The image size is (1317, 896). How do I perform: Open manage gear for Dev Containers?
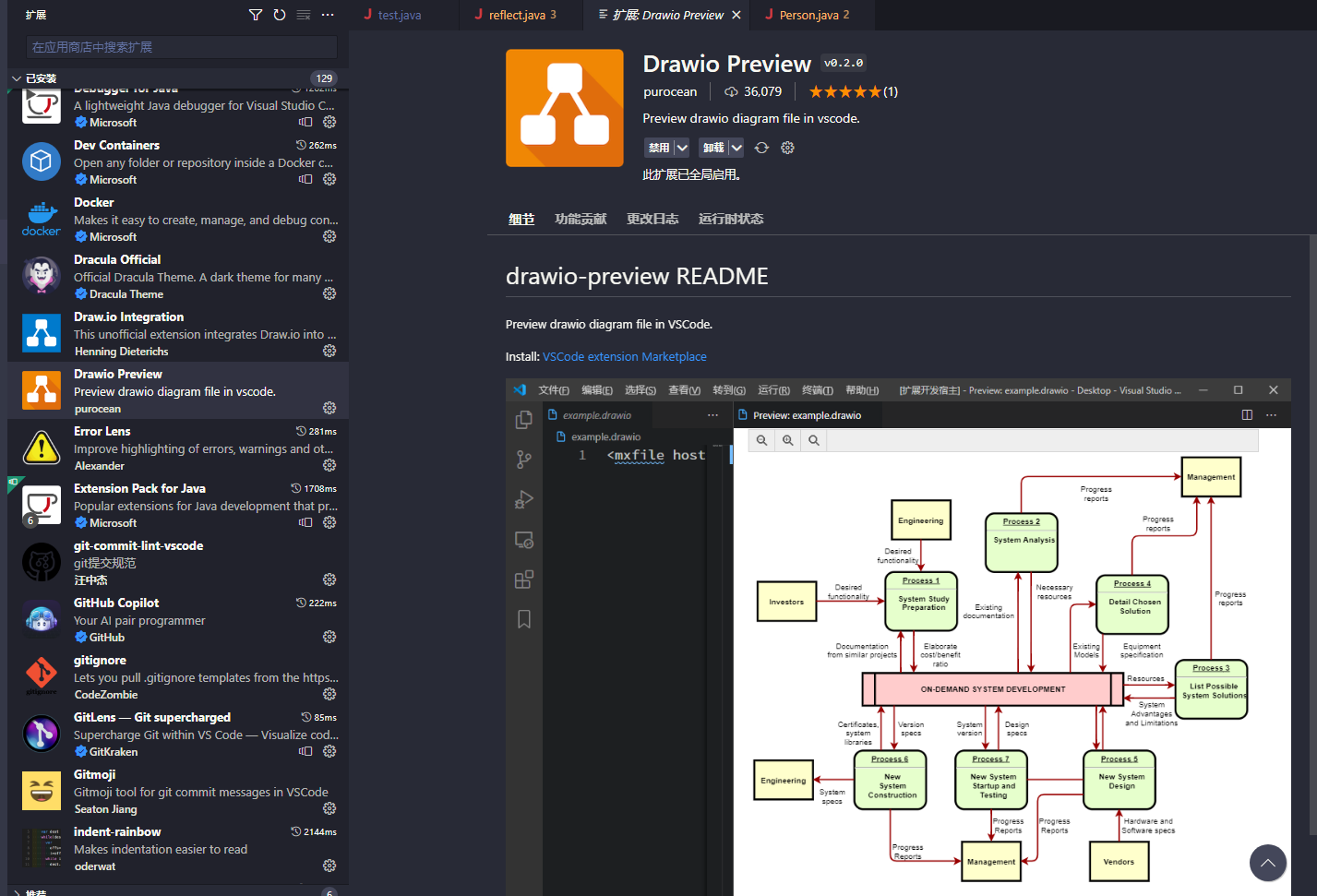pyautogui.click(x=329, y=179)
